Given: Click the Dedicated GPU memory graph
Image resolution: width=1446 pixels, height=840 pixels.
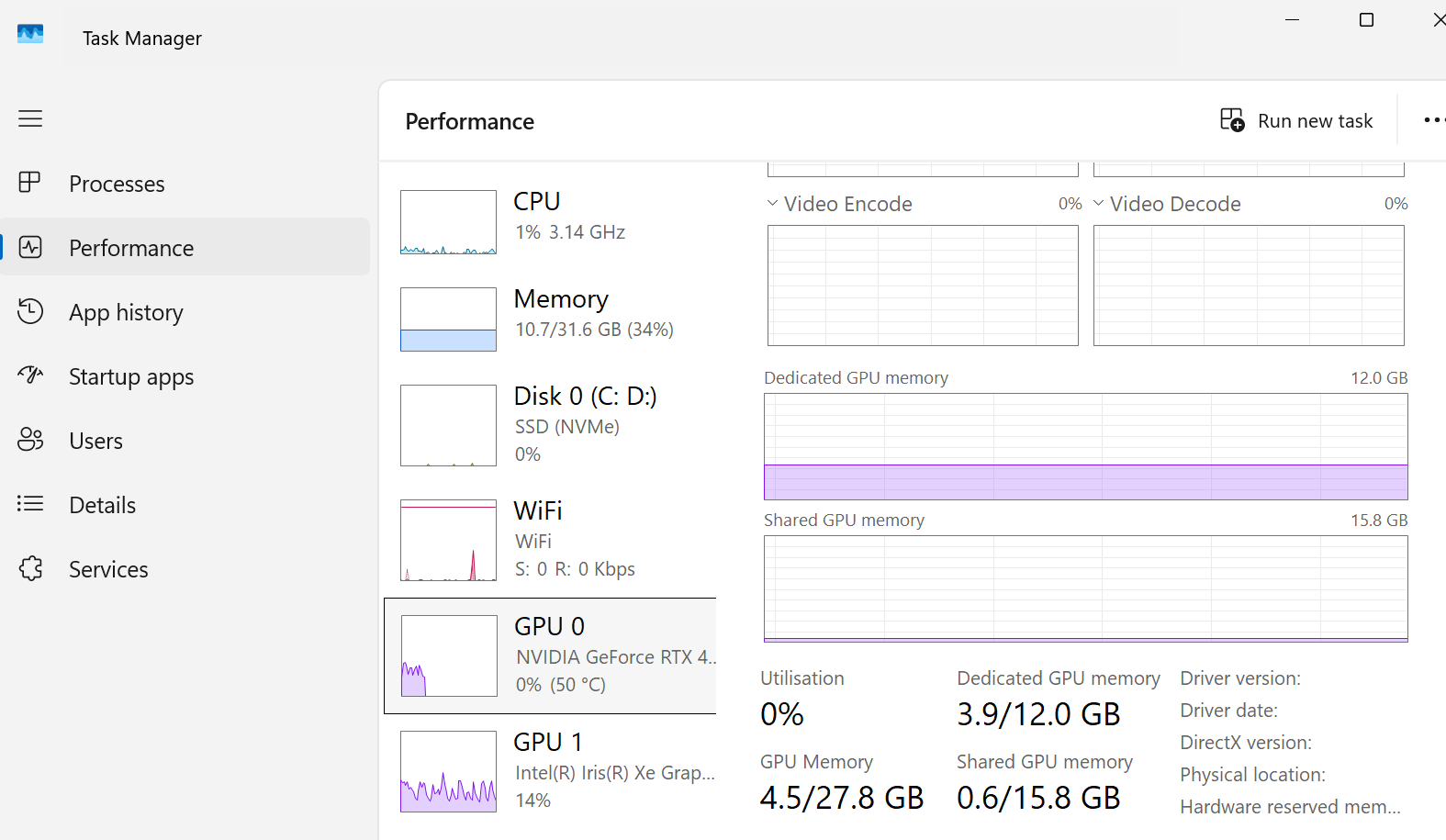Looking at the screenshot, I should click(x=1085, y=446).
